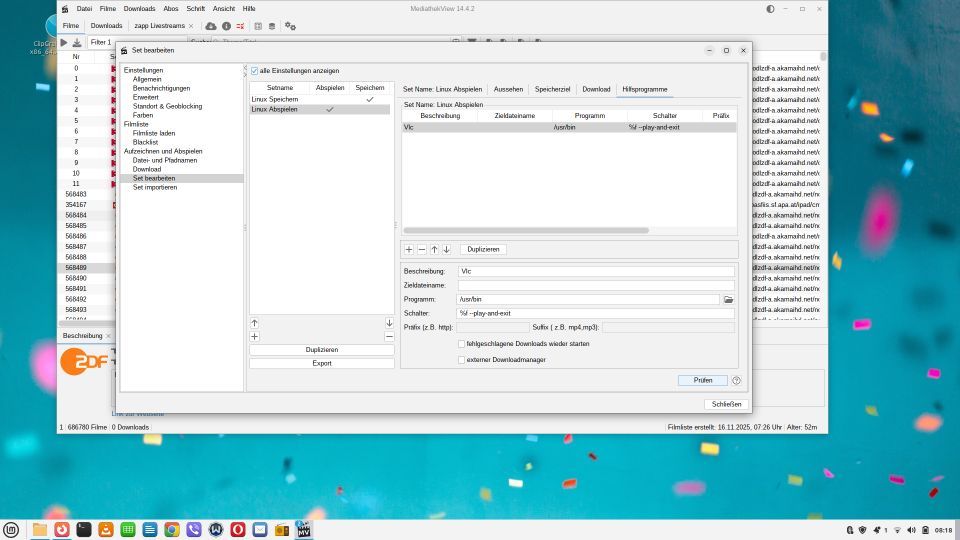Select 'Set importieren' in settings tree
This screenshot has height=540, width=960.
point(154,187)
